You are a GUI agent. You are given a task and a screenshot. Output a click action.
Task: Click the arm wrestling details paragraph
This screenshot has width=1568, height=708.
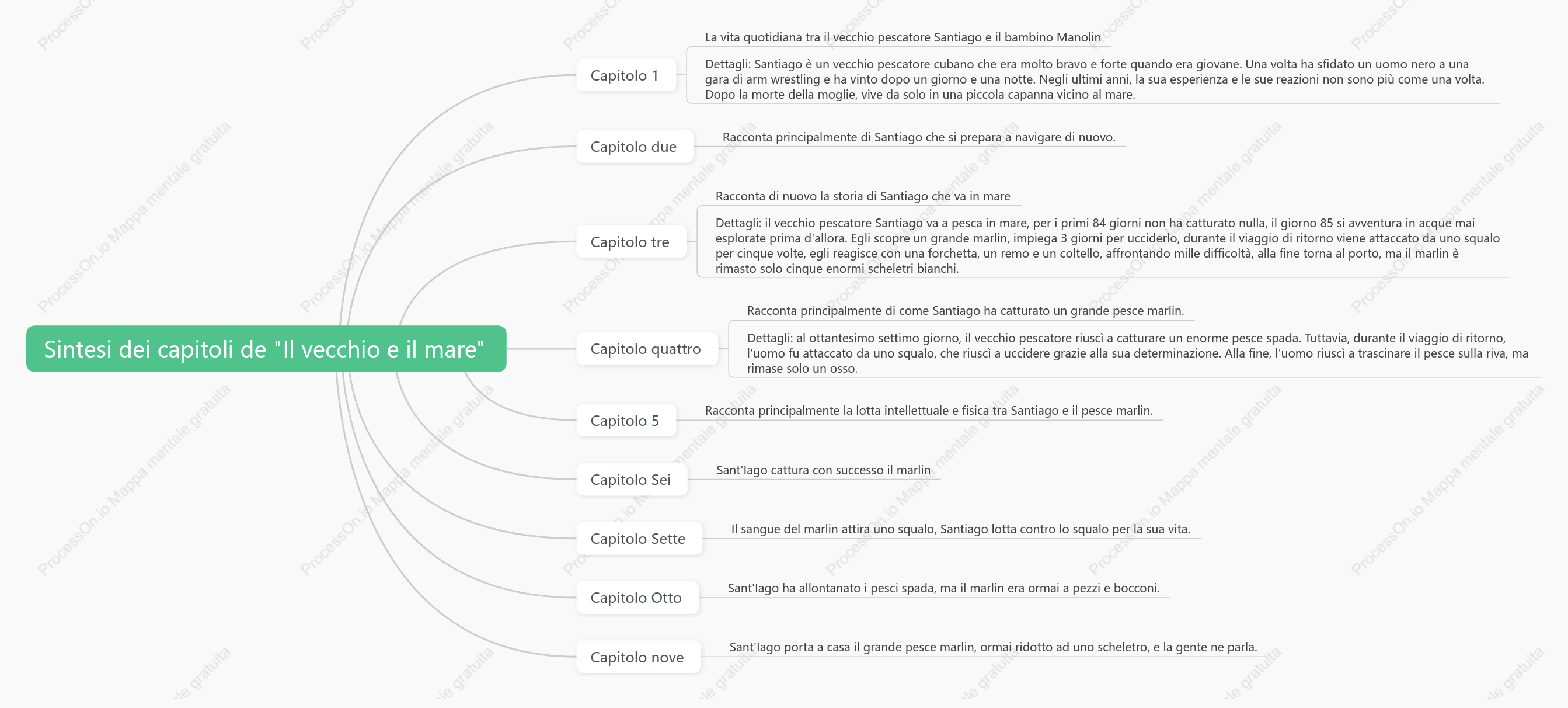coord(1094,79)
